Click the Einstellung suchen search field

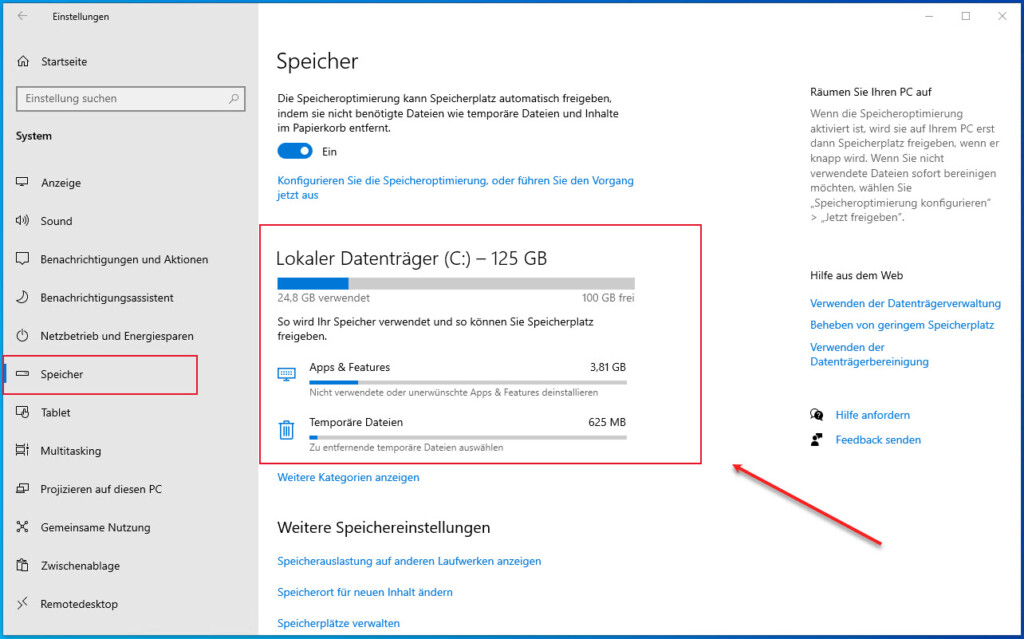pos(130,98)
